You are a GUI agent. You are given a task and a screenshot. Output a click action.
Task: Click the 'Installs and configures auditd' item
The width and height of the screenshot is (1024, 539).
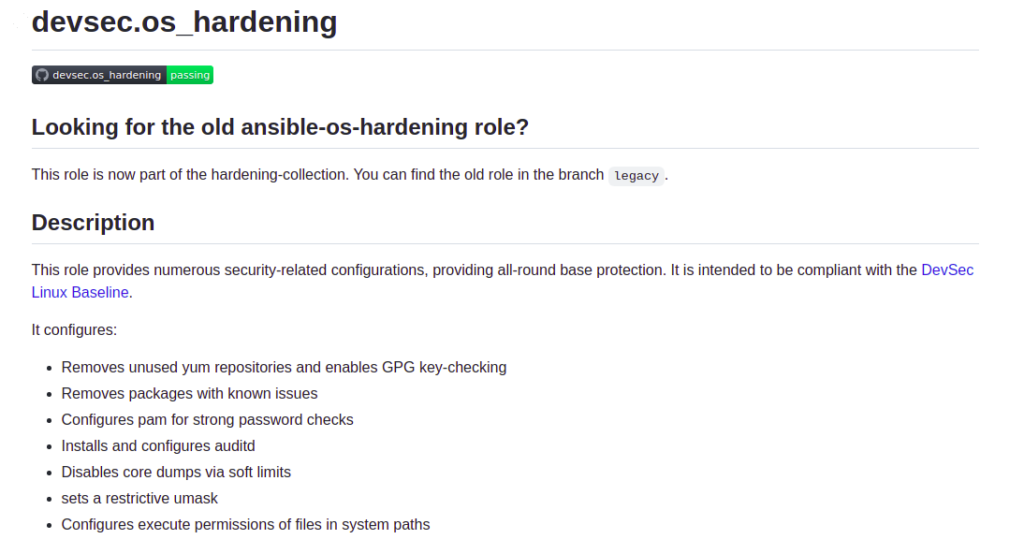click(x=158, y=446)
